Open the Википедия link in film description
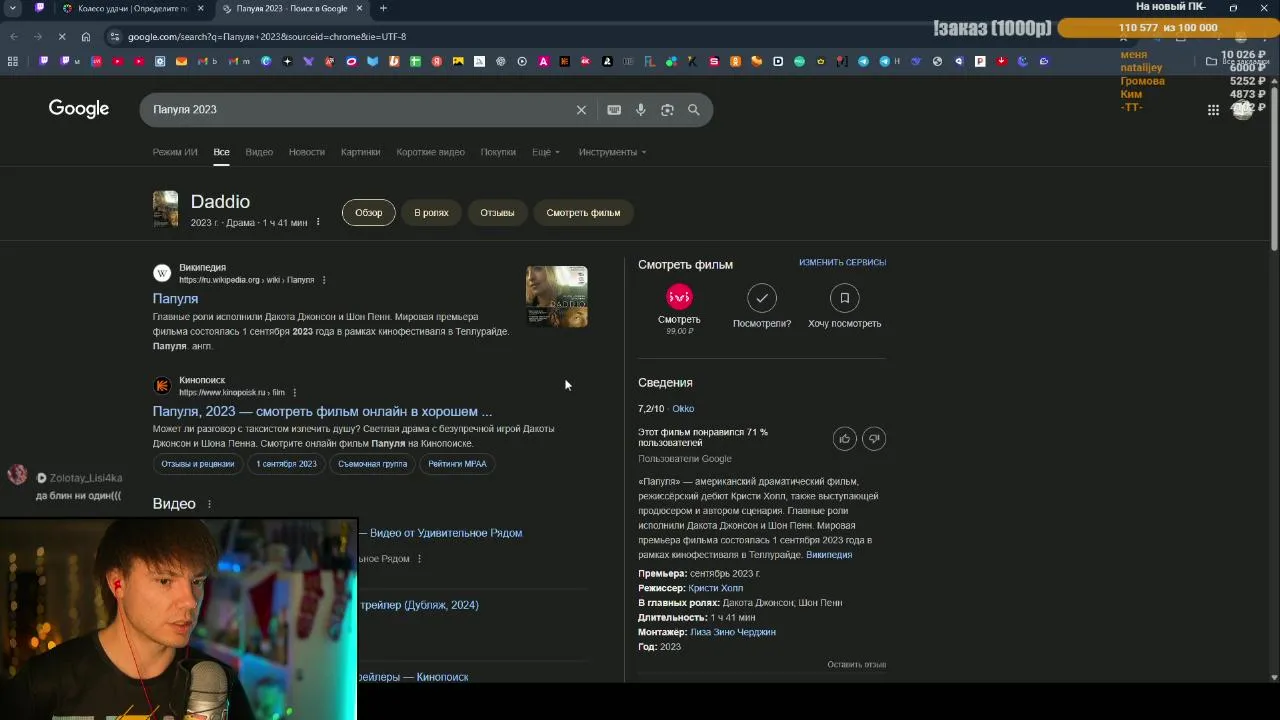 point(829,555)
